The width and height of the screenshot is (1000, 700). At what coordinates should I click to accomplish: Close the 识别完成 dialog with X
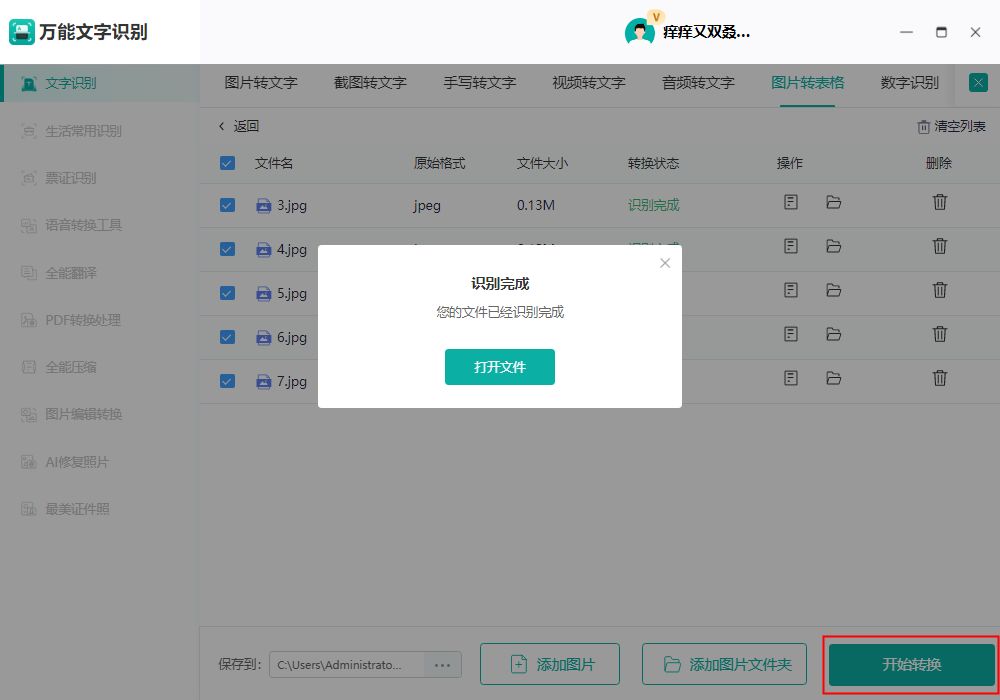click(x=665, y=263)
